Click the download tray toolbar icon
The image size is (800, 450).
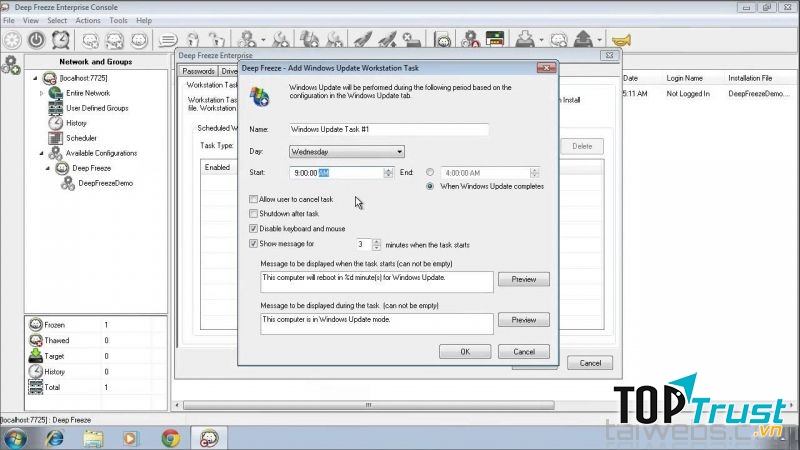click(x=524, y=39)
